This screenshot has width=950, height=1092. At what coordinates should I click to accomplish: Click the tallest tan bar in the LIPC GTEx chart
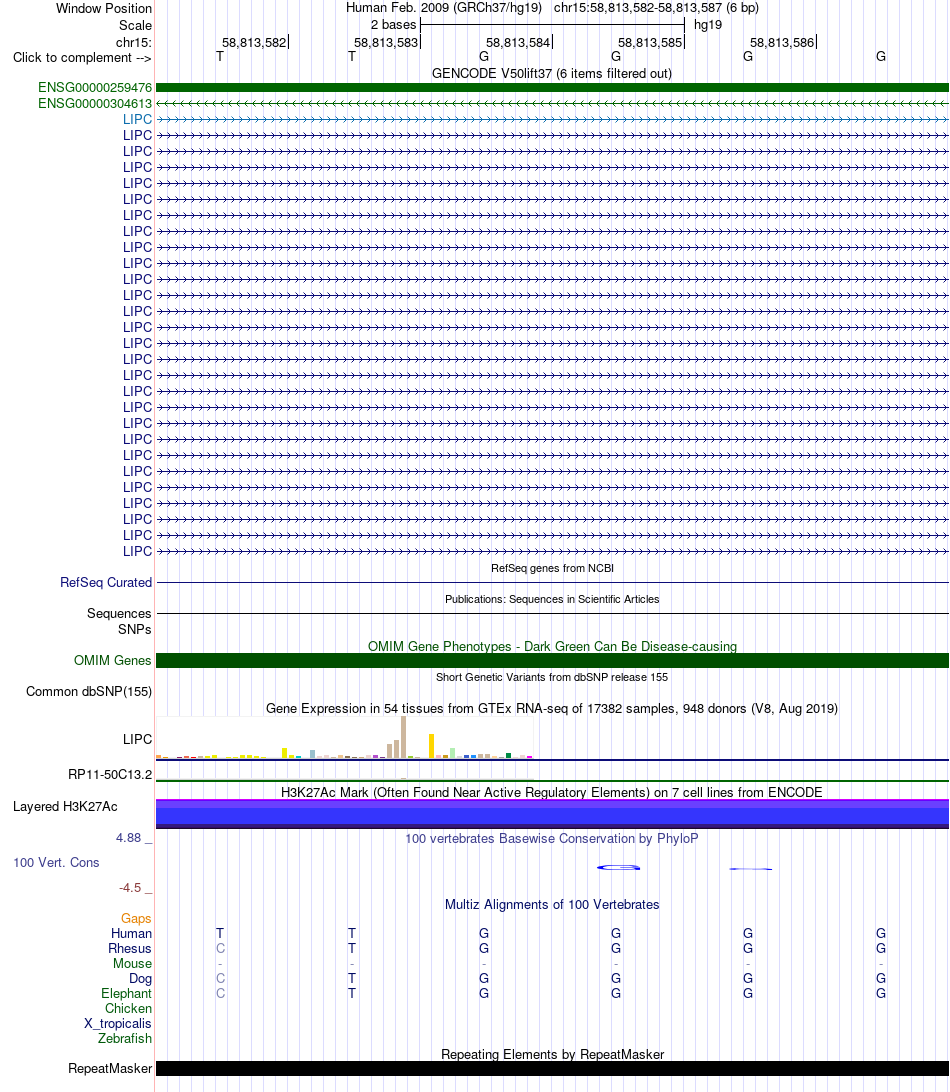click(x=403, y=737)
